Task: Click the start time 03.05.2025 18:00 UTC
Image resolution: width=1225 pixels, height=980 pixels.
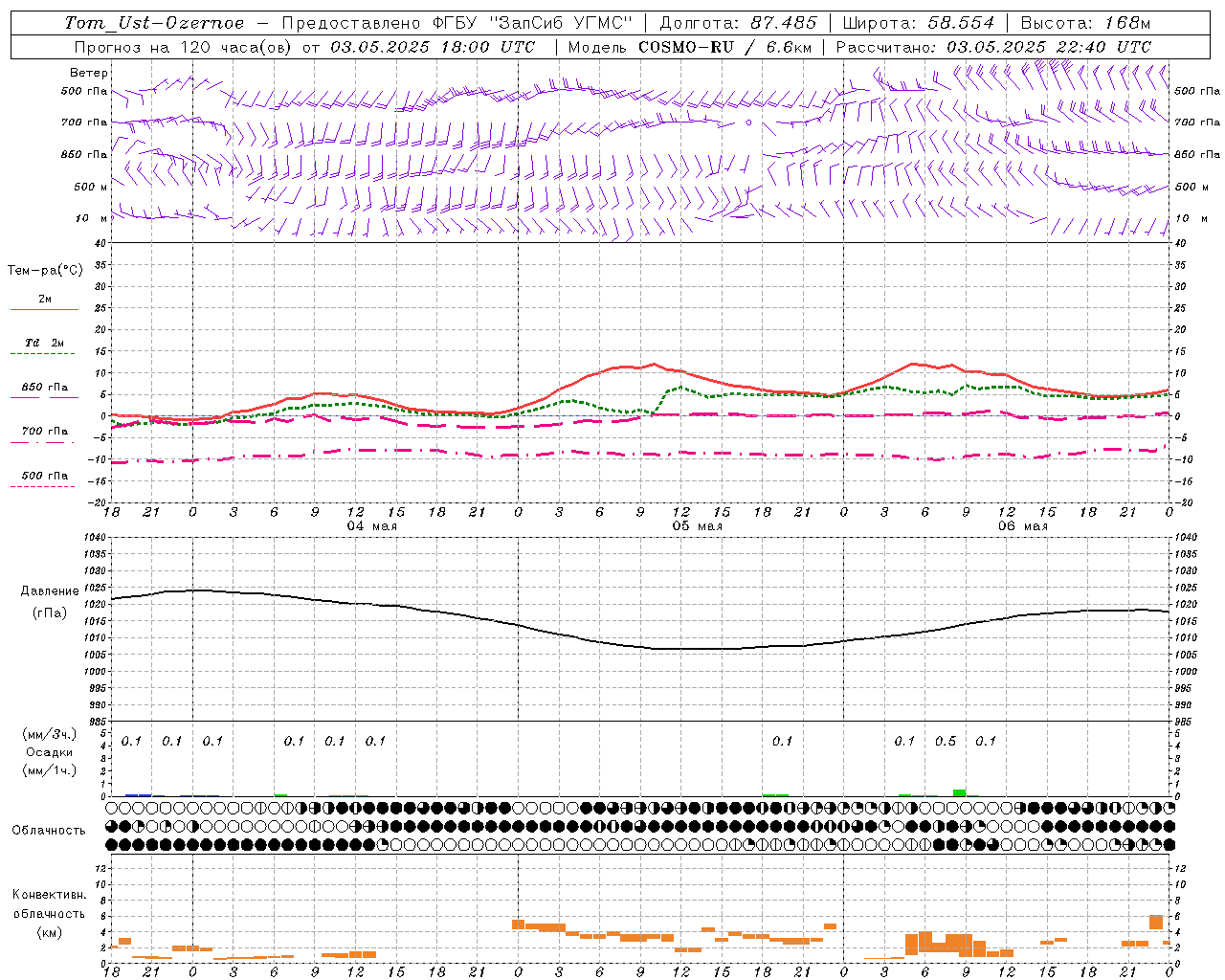Action: tap(433, 47)
